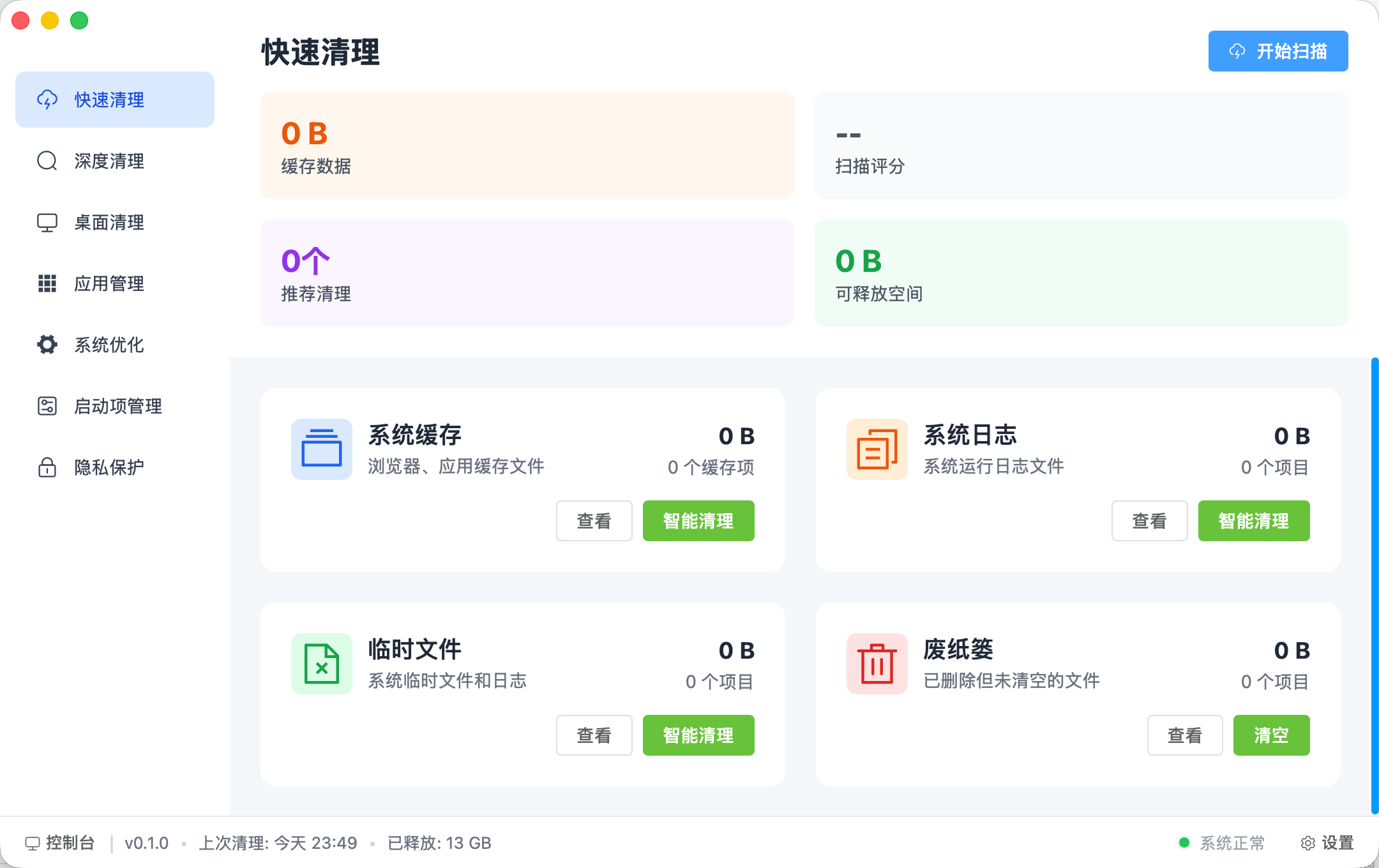The width and height of the screenshot is (1379, 868).
Task: Open 深度清理 in the sidebar
Action: (x=109, y=161)
